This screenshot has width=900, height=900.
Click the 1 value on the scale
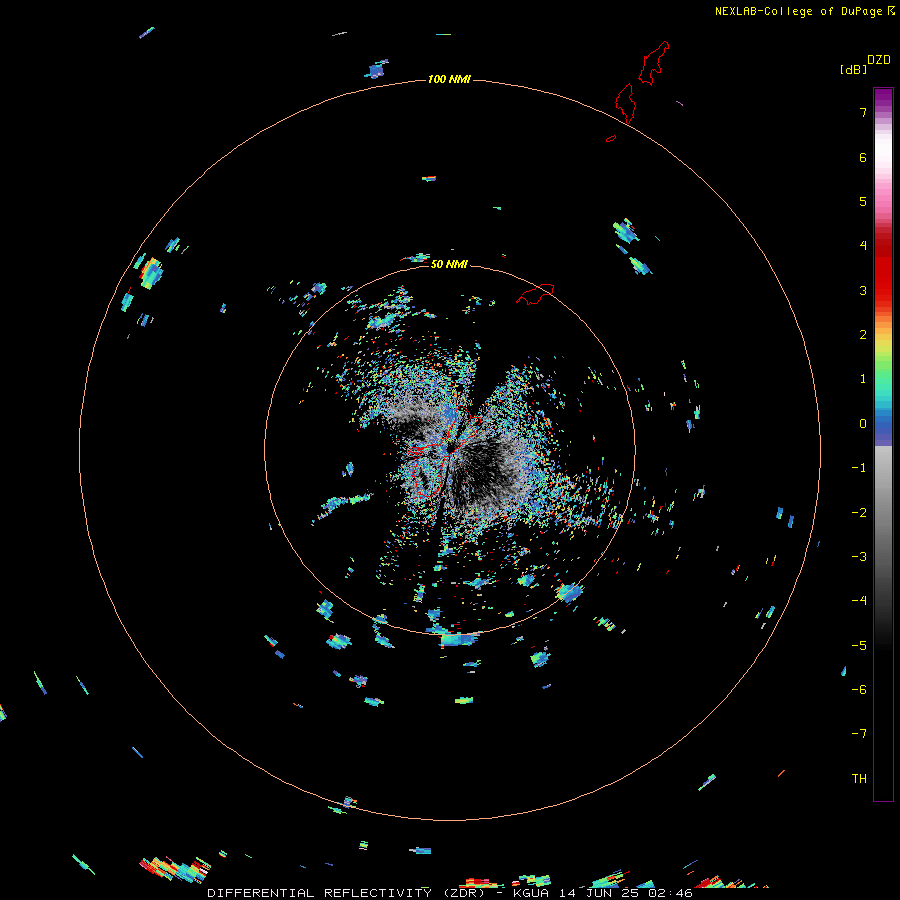(863, 379)
